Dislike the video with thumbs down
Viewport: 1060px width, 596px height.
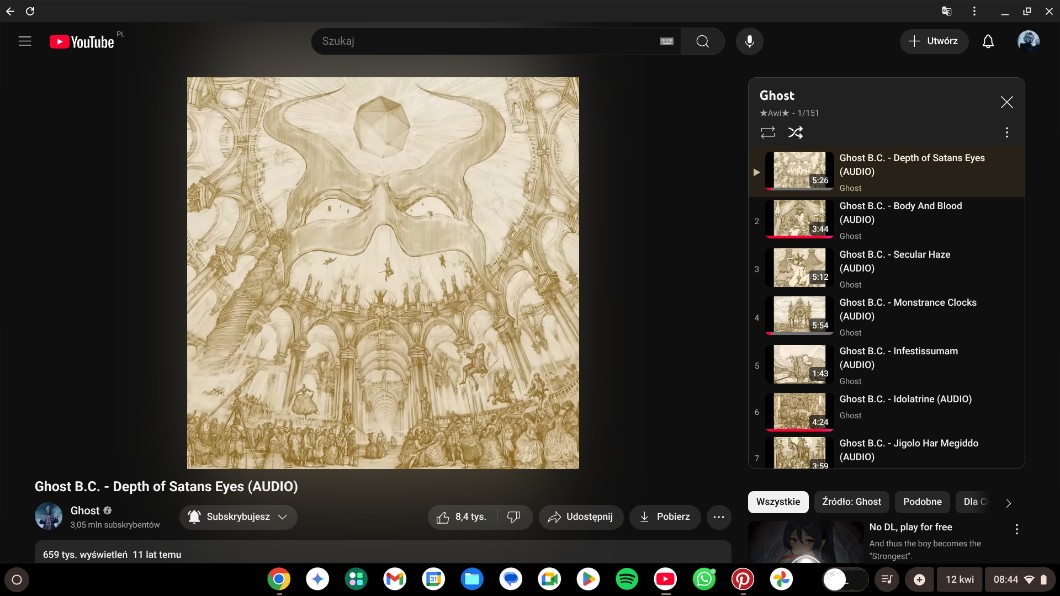click(513, 517)
